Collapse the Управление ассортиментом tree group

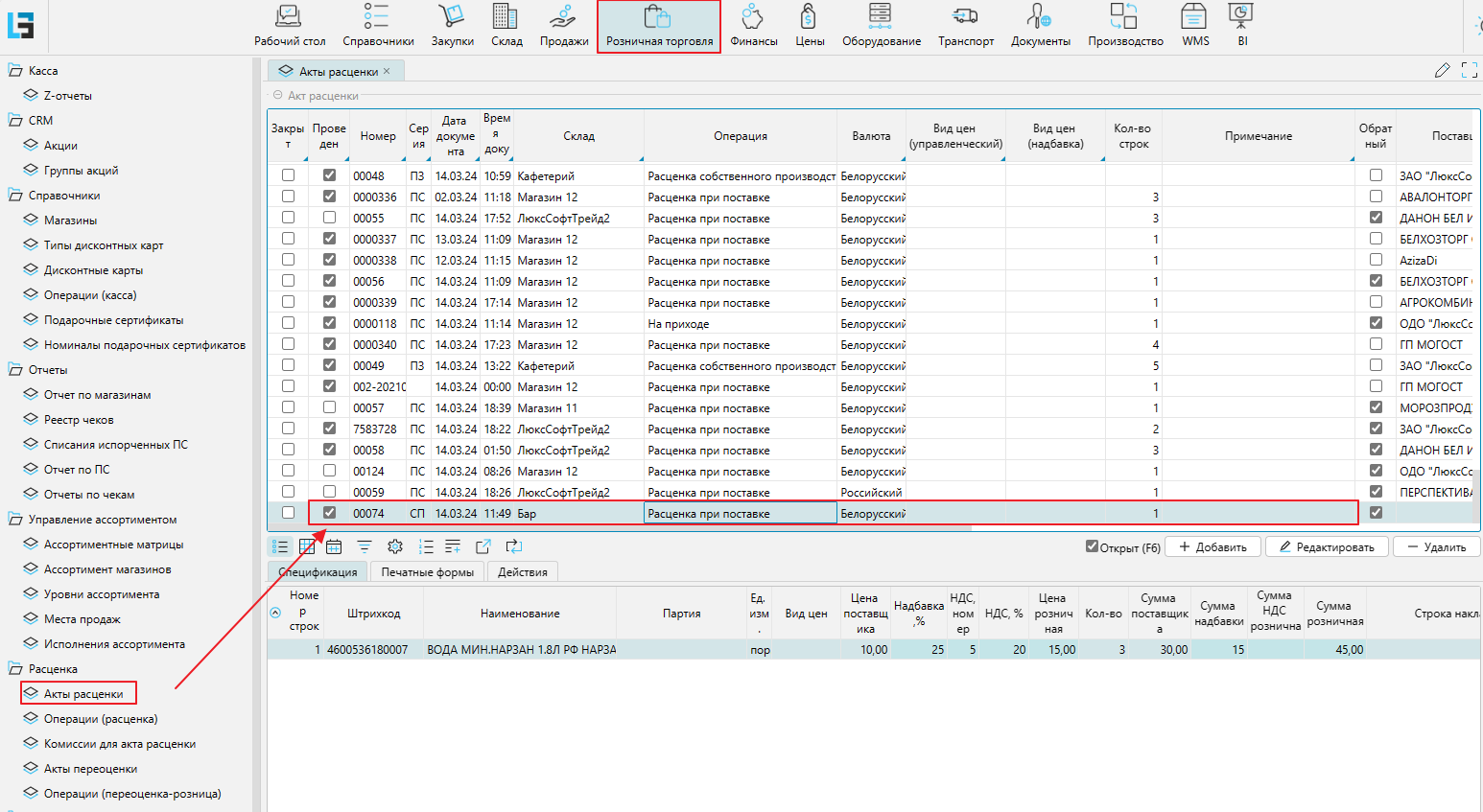click(x=15, y=520)
